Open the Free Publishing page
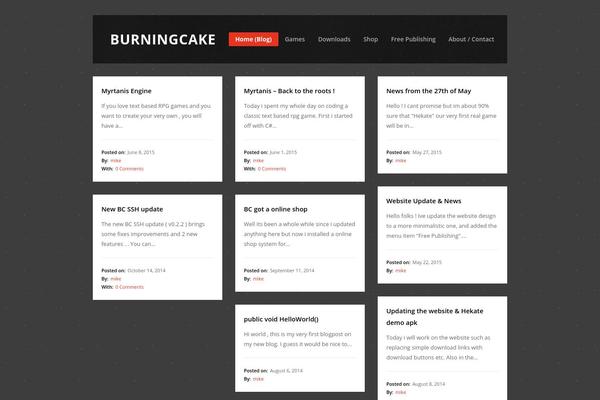 pos(413,39)
